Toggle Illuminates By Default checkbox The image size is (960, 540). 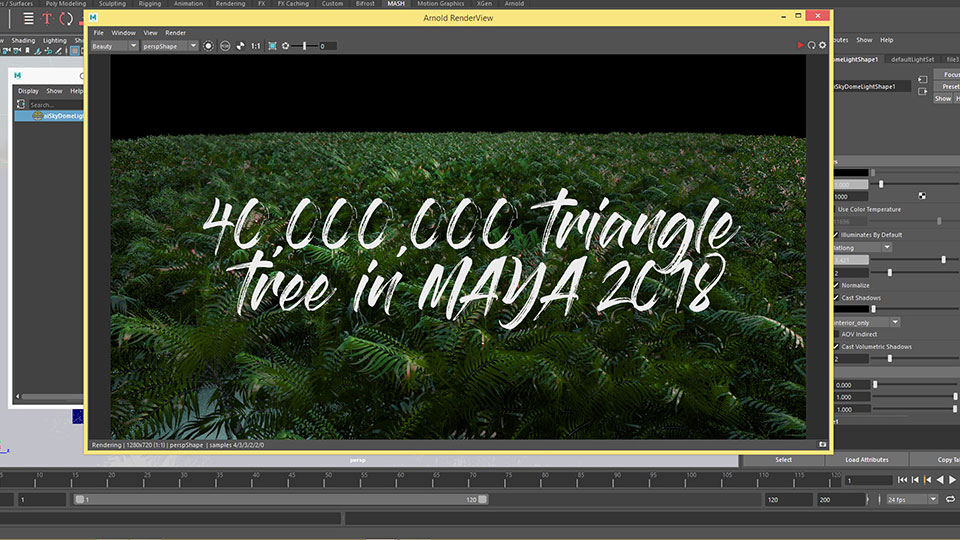pos(836,234)
